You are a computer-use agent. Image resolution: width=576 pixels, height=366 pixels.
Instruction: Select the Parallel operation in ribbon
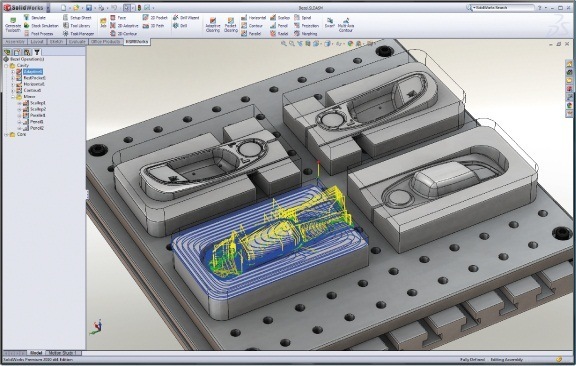coord(251,33)
